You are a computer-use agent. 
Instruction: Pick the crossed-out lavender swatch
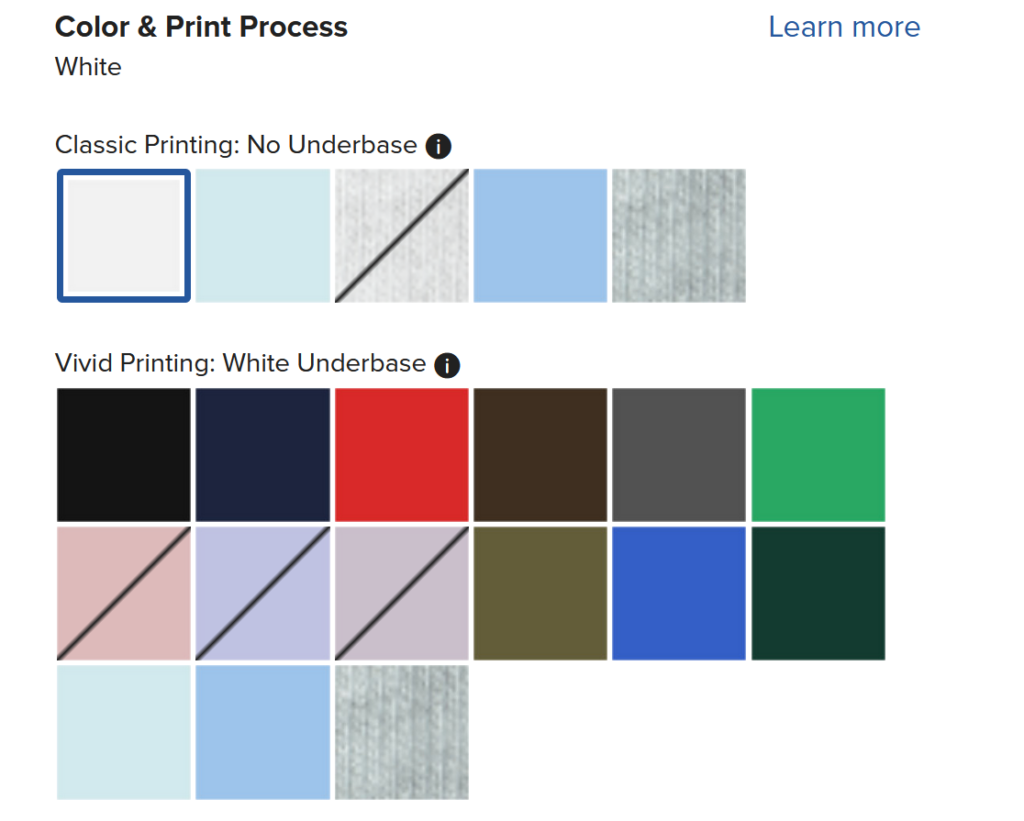pos(263,594)
